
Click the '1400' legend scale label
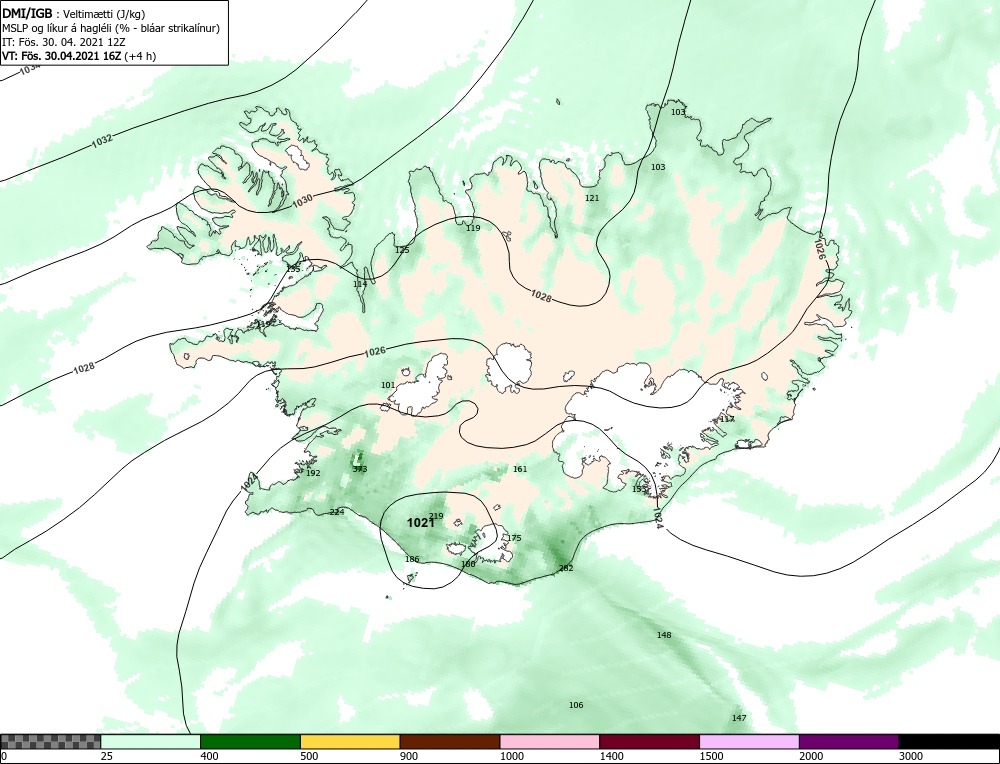[612, 756]
